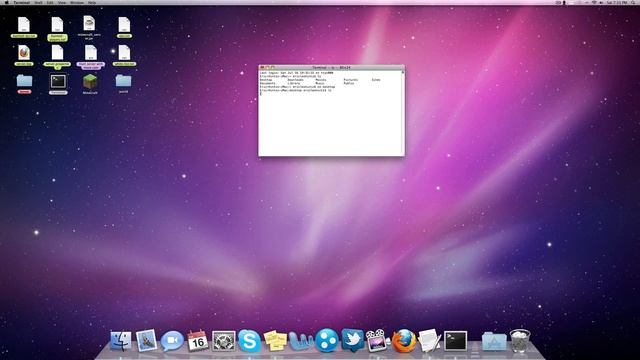Click "Movies" in the Terminal listing
The image size is (640, 360).
pyautogui.click(x=321, y=80)
